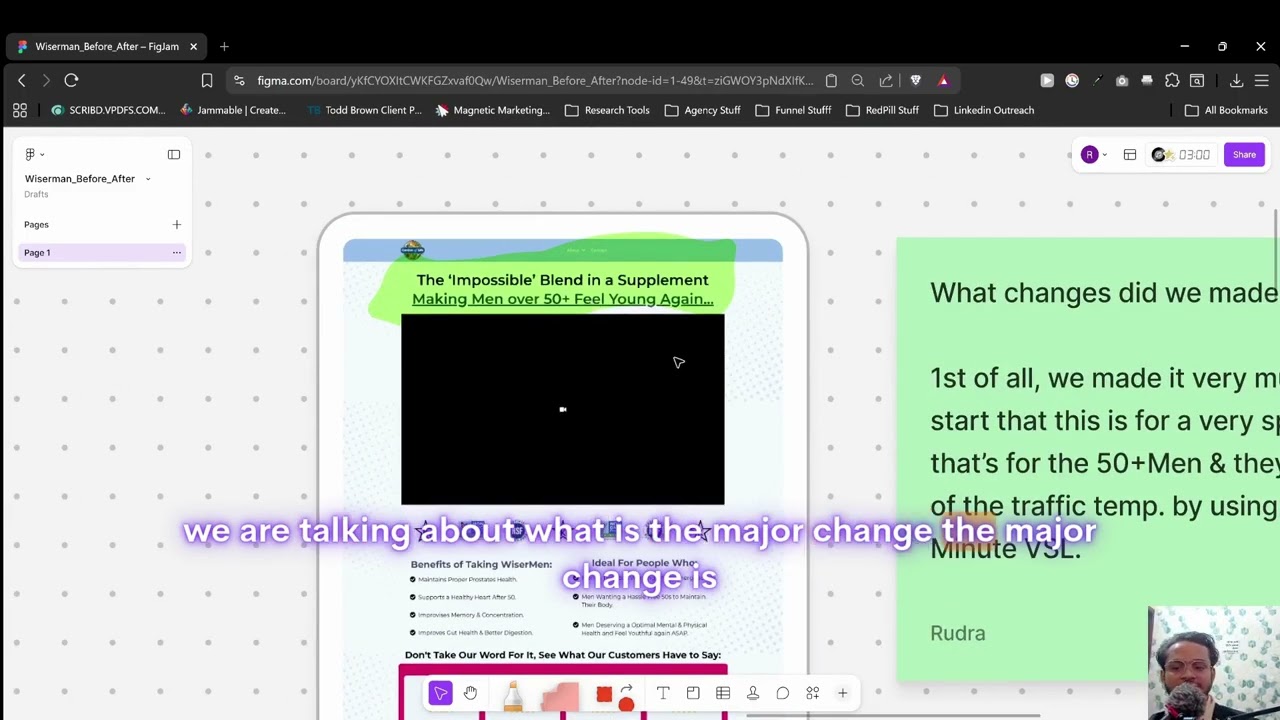Screen dimensions: 1280x720
Task: Open the Extensions puzzle icon
Action: coord(1172,80)
